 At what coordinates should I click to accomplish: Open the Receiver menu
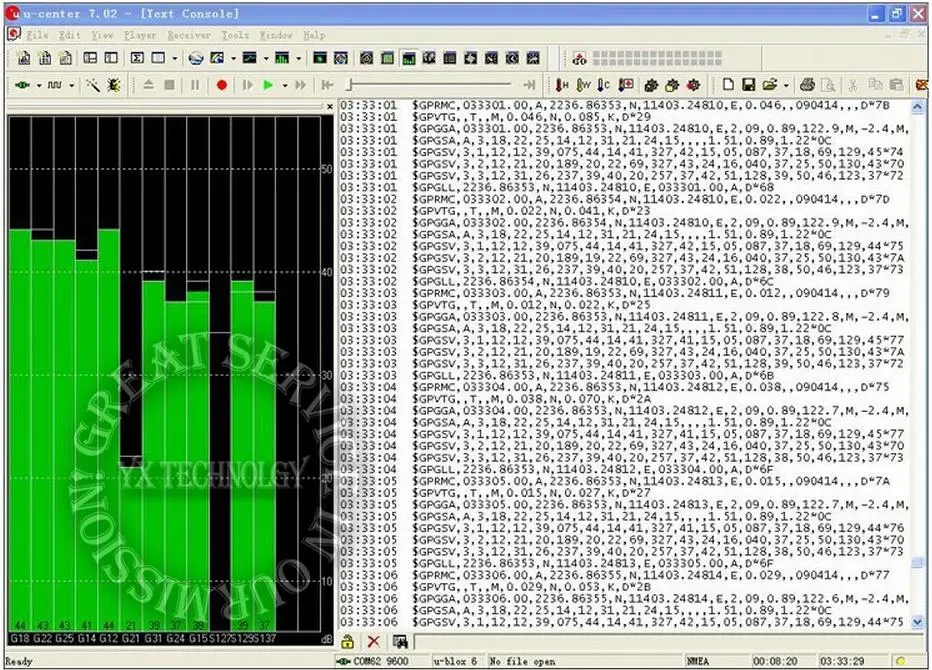(189, 35)
